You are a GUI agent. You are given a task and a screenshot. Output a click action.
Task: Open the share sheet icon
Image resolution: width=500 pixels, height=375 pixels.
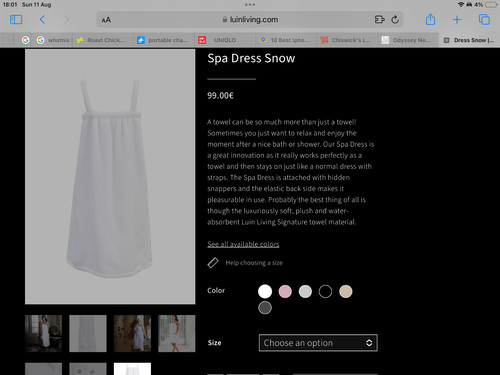pos(430,19)
